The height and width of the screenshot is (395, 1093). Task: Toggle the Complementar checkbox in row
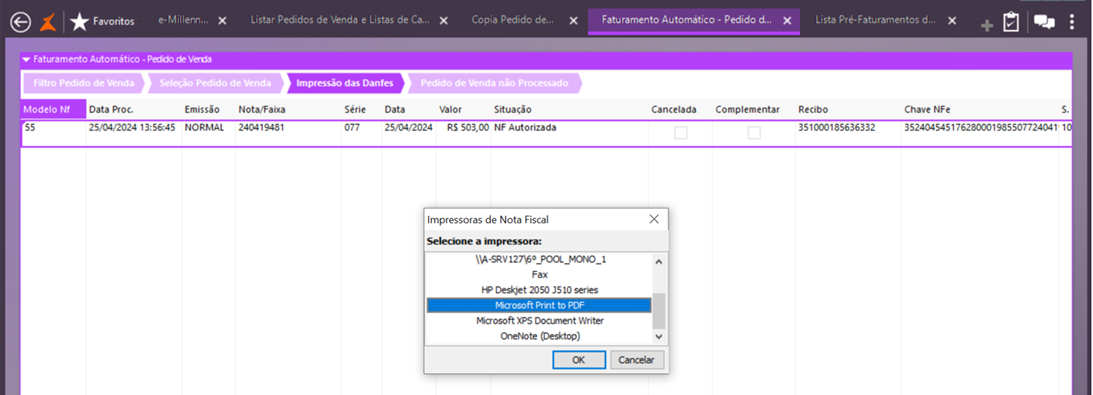click(754, 132)
